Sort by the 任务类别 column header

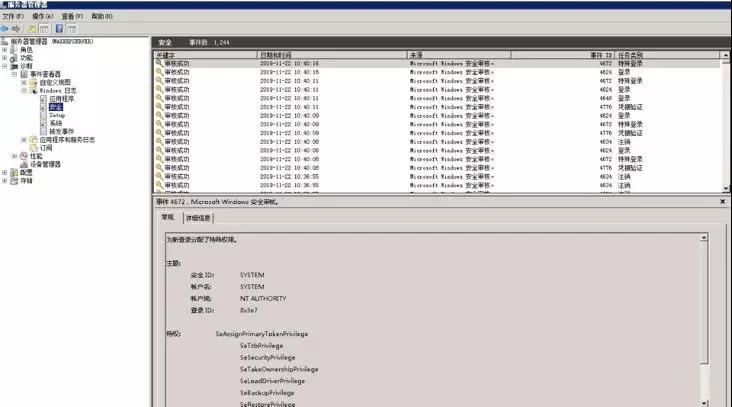667,55
